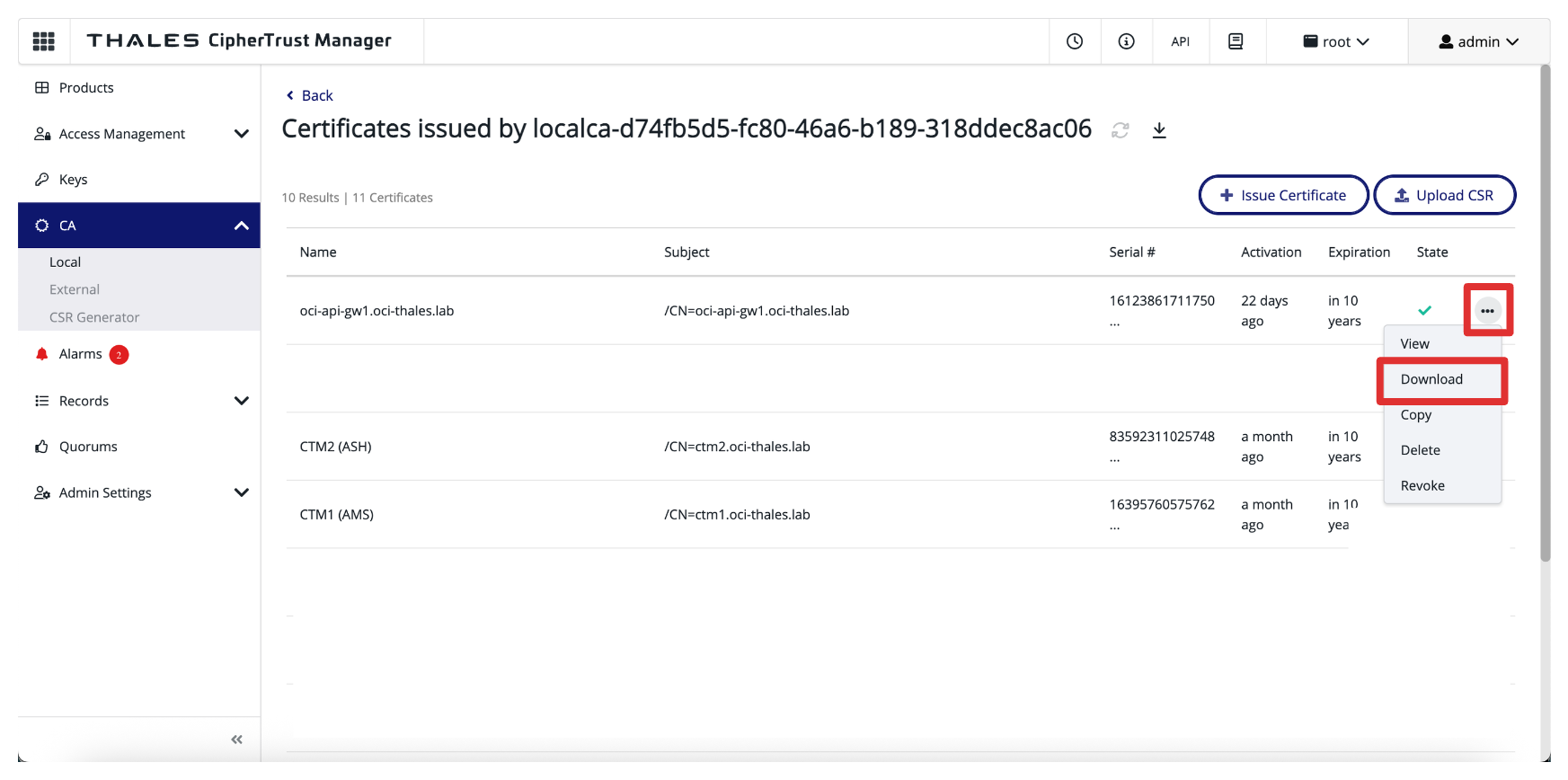Viewport: 1568px width, 780px height.
Task: Collapse the CA sidebar section
Action: click(x=241, y=226)
